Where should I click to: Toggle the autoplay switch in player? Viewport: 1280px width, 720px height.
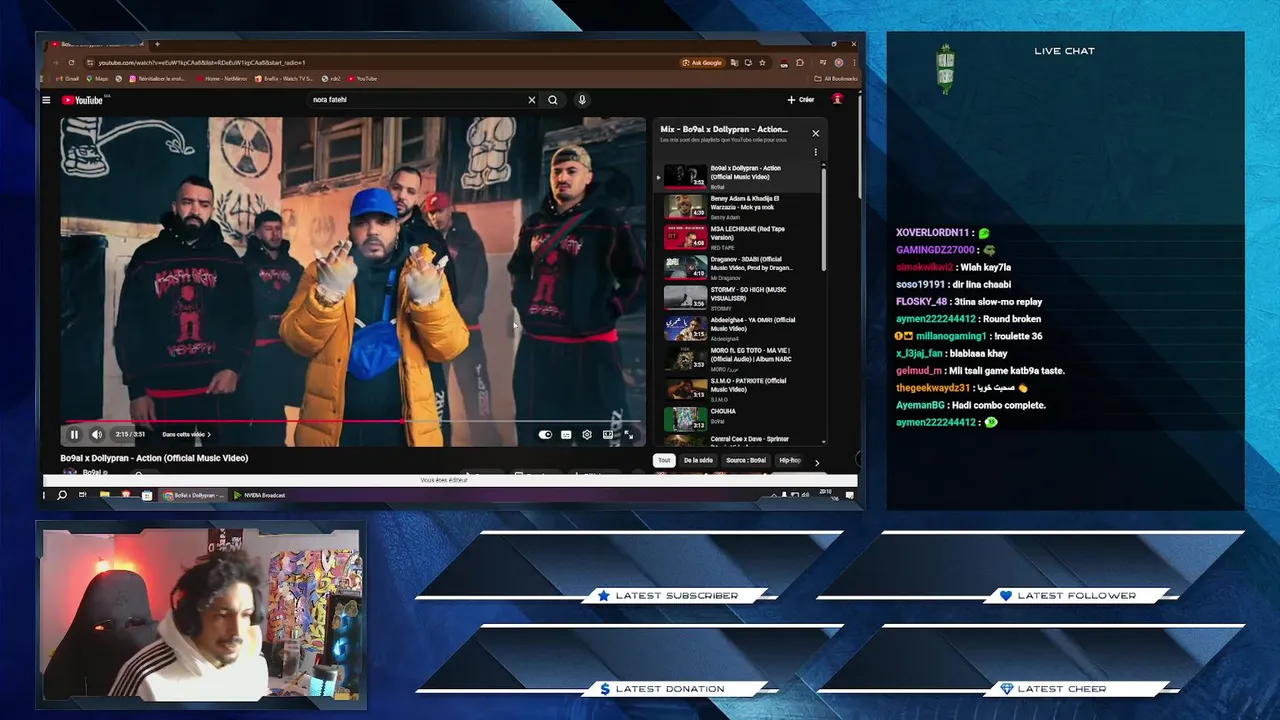(x=545, y=434)
